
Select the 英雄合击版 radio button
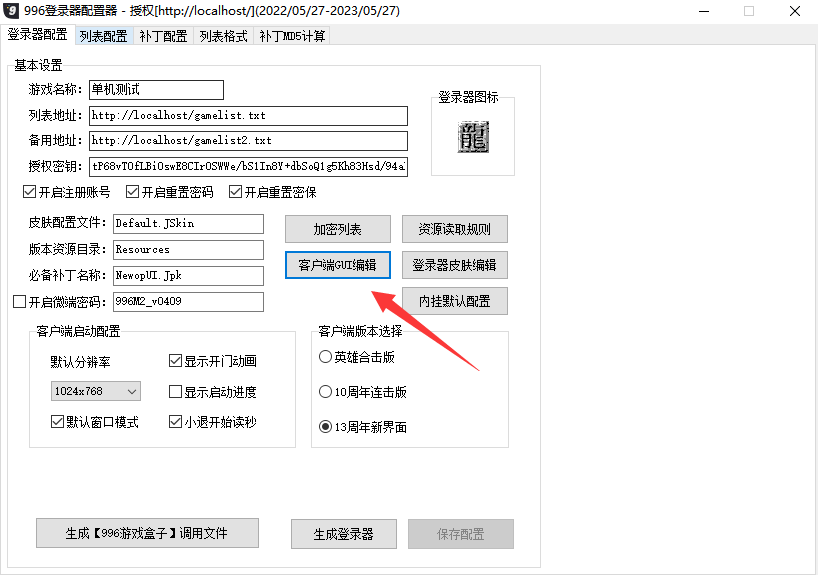click(325, 357)
